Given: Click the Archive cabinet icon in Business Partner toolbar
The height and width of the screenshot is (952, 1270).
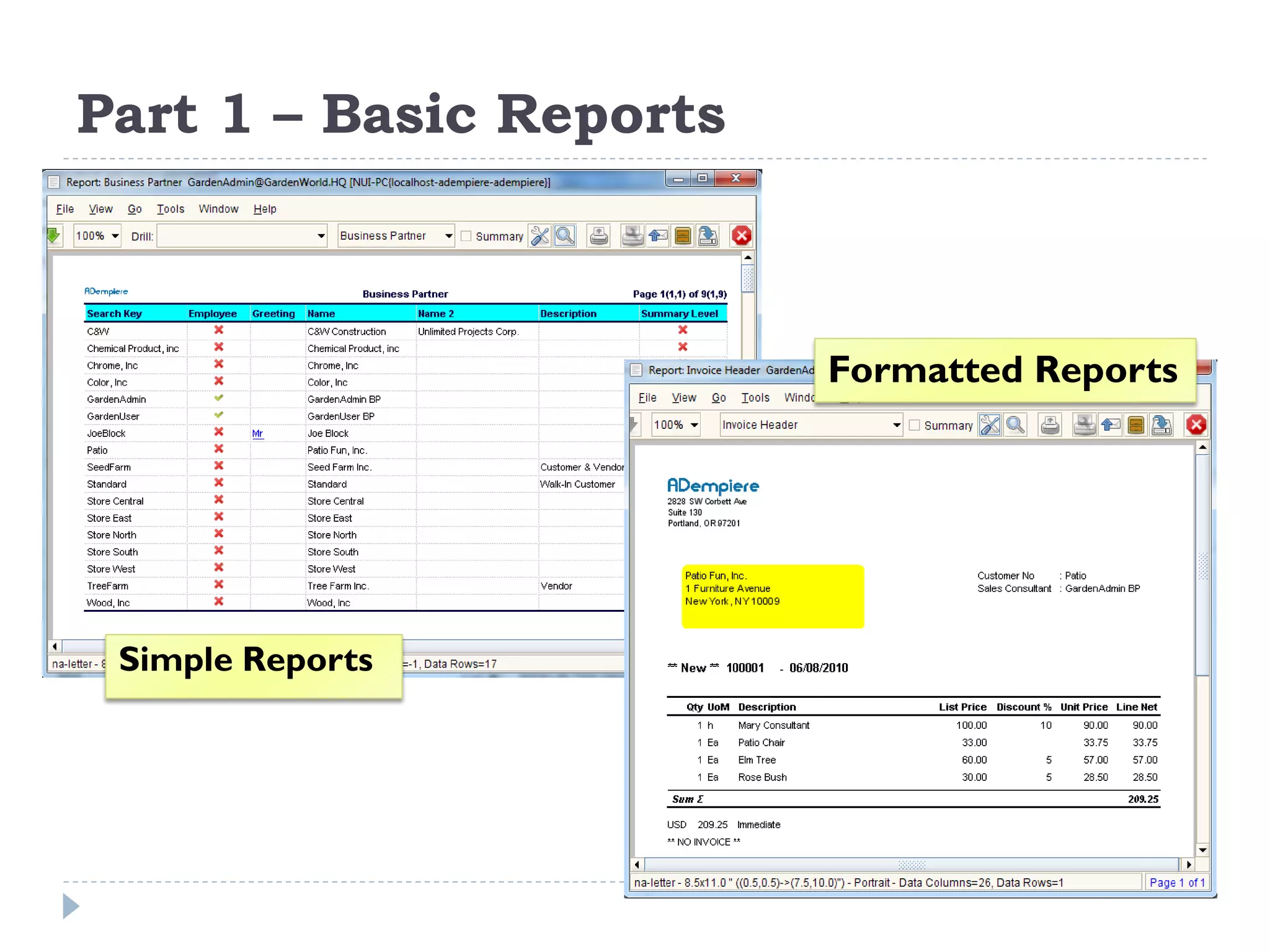Looking at the screenshot, I should (683, 236).
